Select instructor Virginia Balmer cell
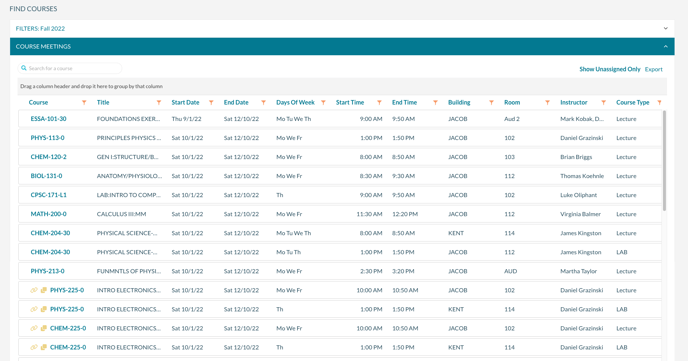 click(580, 214)
